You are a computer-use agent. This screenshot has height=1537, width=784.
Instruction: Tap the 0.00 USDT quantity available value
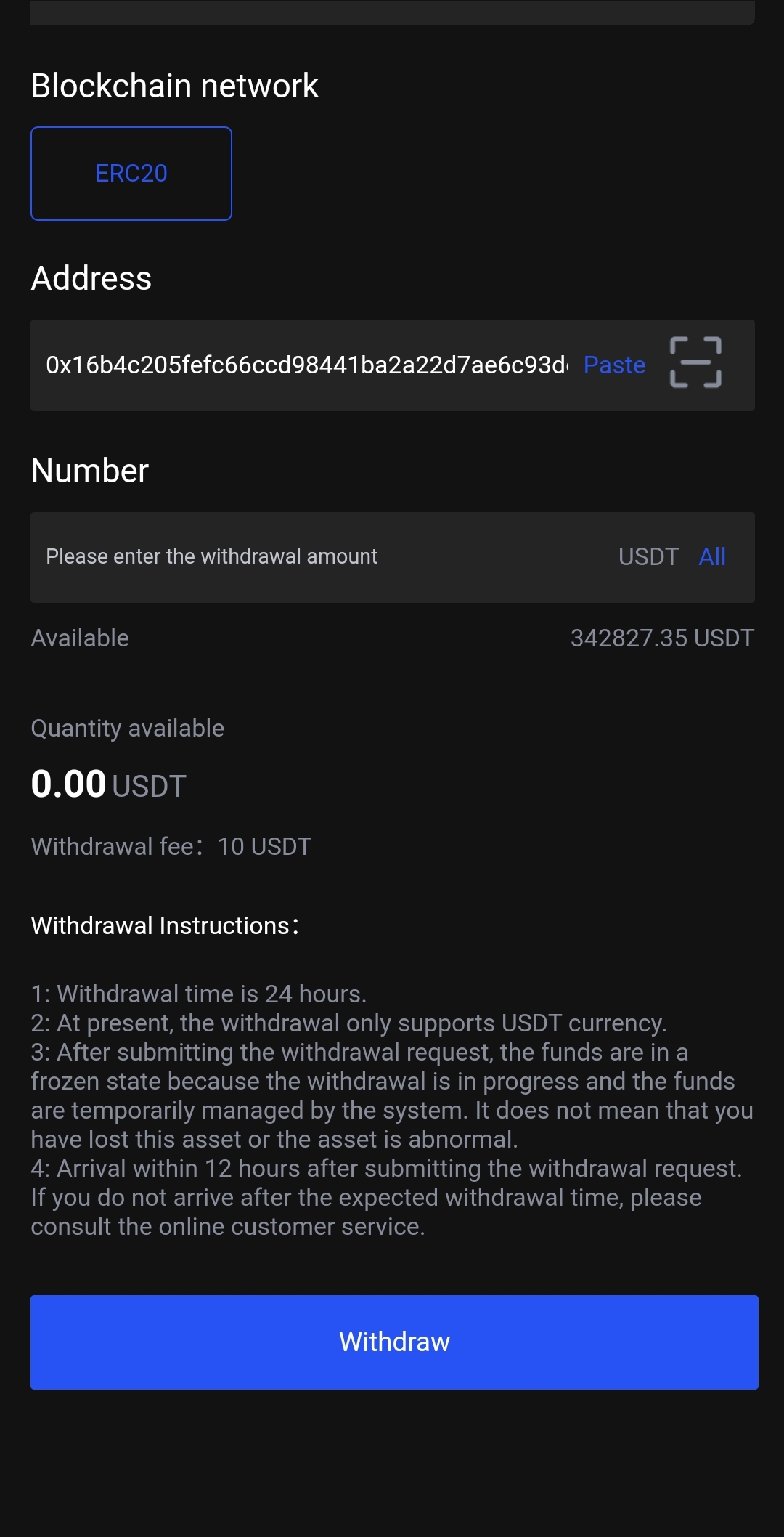(109, 785)
